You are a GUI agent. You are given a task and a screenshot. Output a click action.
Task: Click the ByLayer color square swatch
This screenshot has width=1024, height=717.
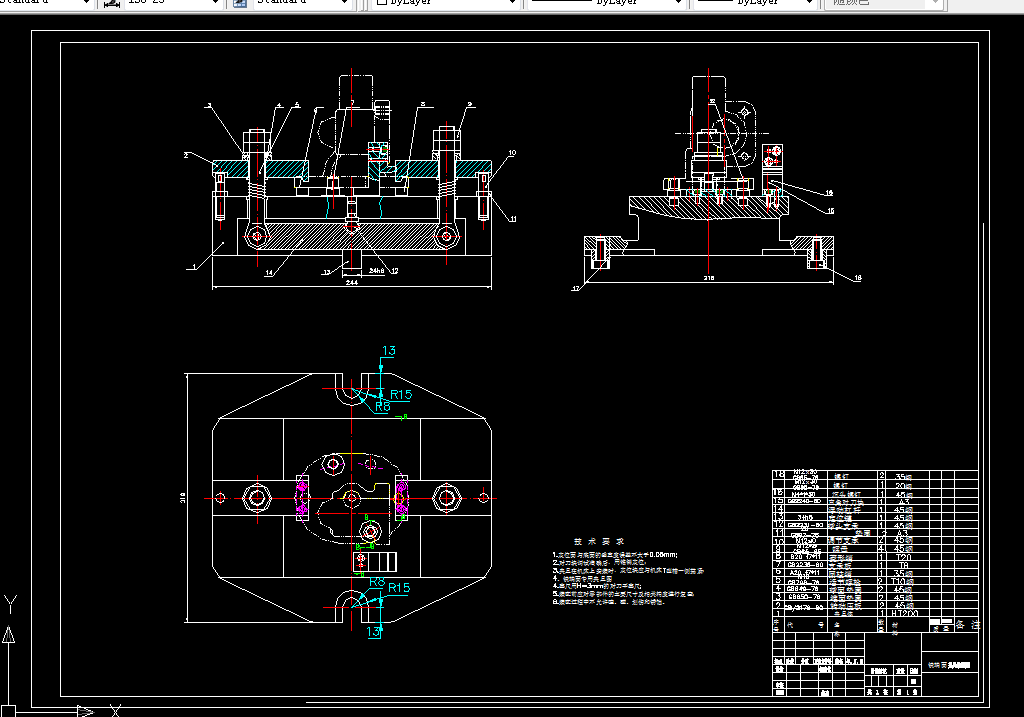click(381, 3)
